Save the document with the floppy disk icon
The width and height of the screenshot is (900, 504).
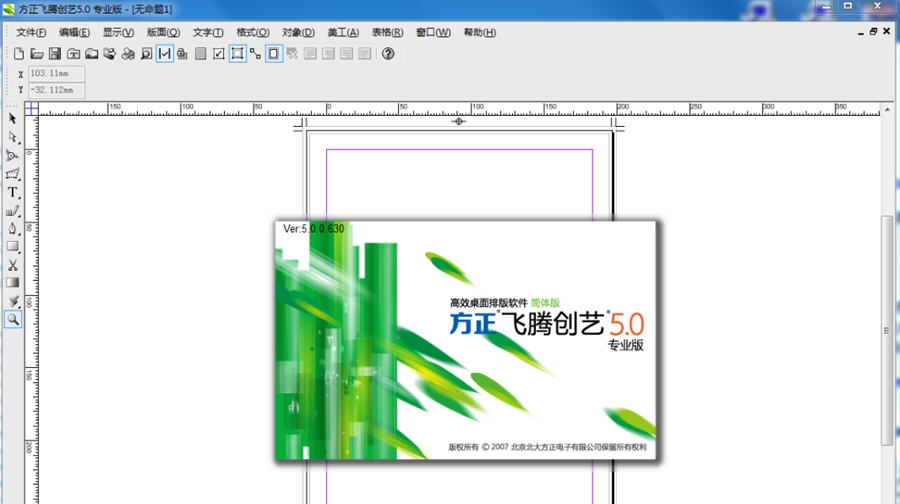point(55,53)
